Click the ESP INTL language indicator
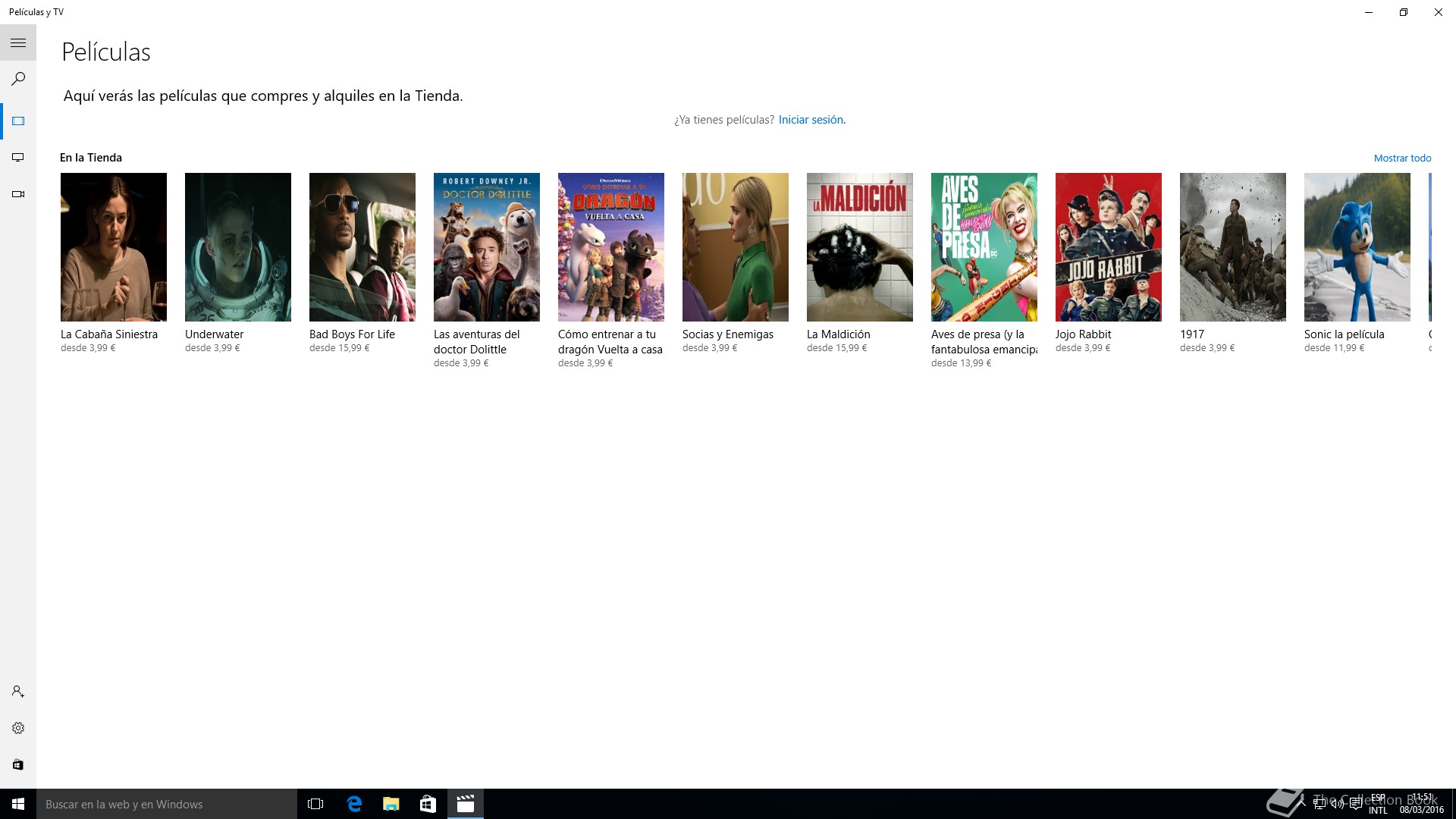 coord(1378,804)
